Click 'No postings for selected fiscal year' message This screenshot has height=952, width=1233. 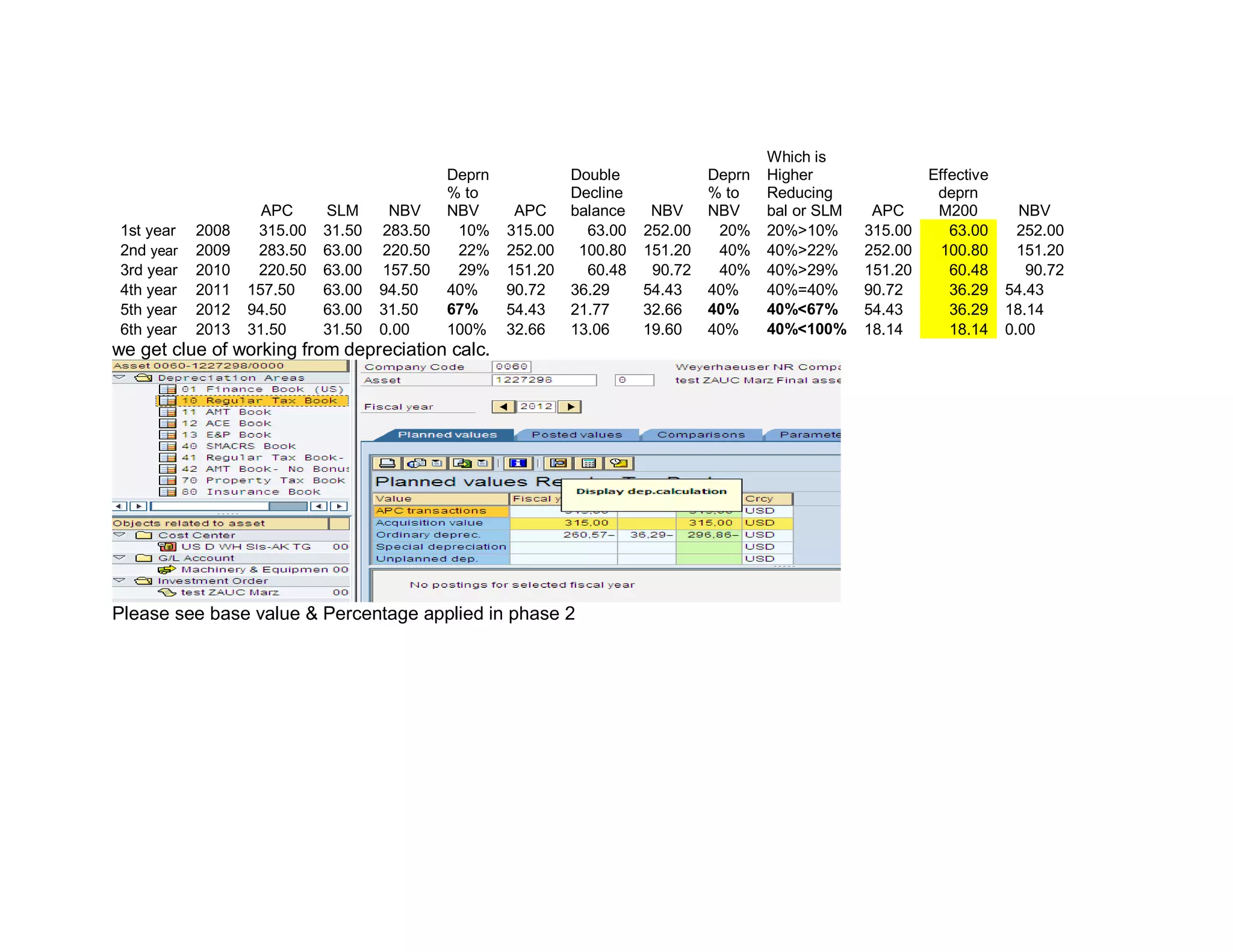522,584
